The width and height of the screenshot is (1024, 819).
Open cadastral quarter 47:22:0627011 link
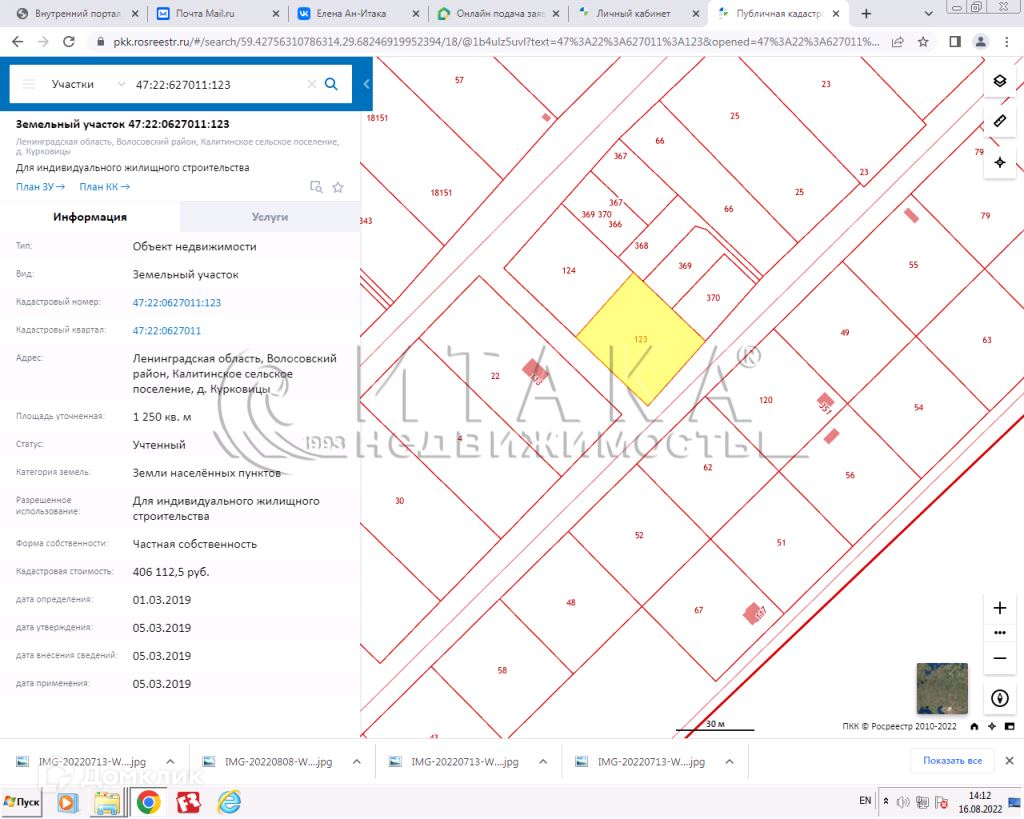pos(167,330)
